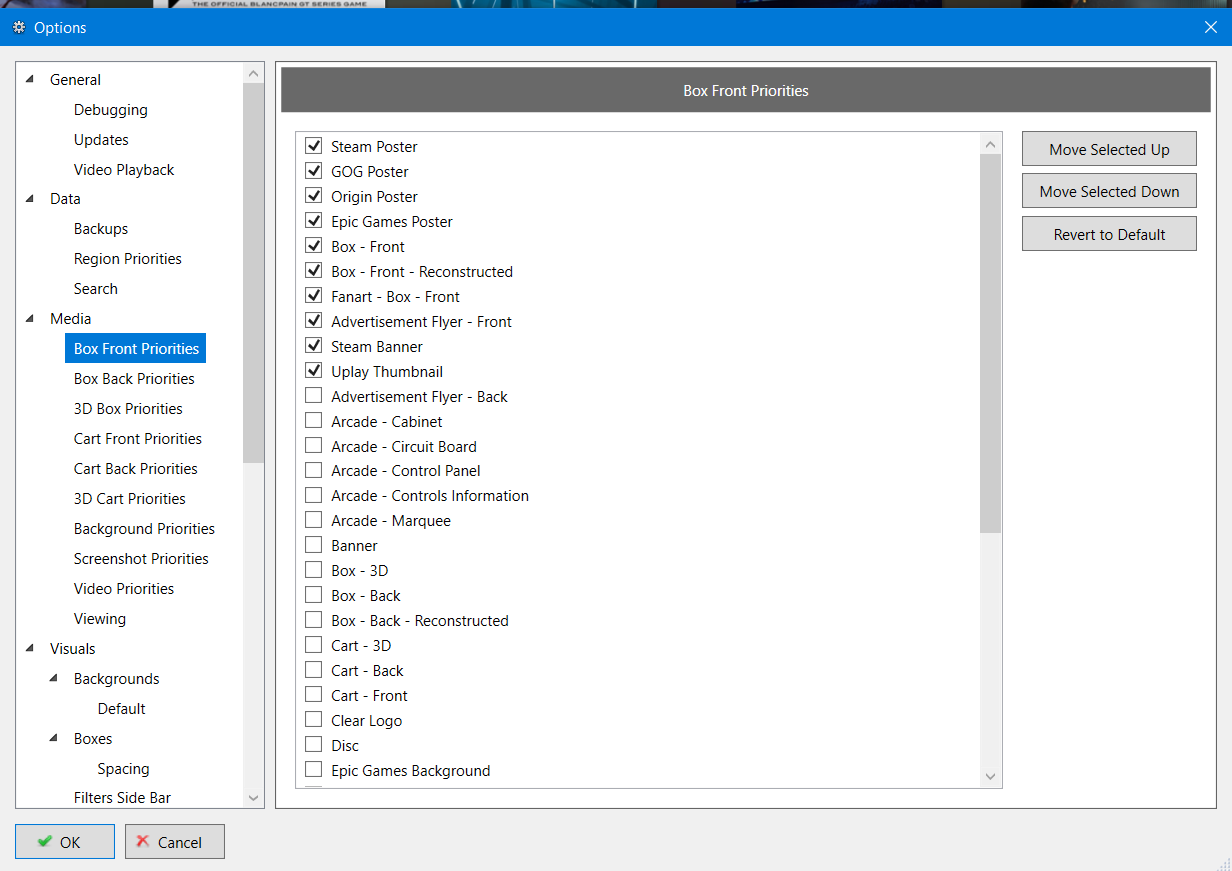Uncheck the Fanart - Box - Front checkbox
The width and height of the screenshot is (1232, 871).
click(313, 296)
